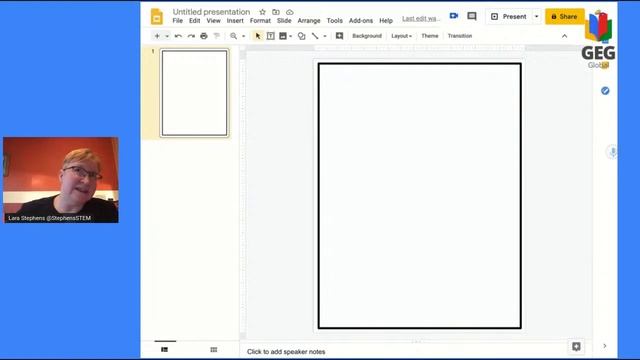Star the Untitled presentation
This screenshot has height=360, width=640.
[x=262, y=12]
